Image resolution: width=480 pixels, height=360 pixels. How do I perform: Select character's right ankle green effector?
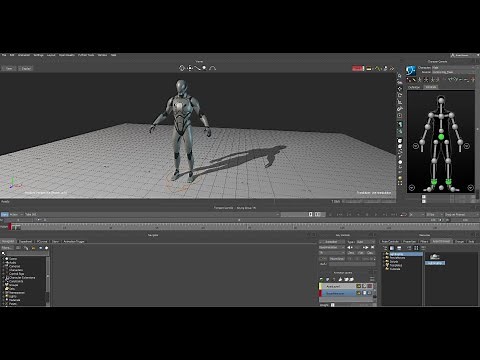[434, 182]
